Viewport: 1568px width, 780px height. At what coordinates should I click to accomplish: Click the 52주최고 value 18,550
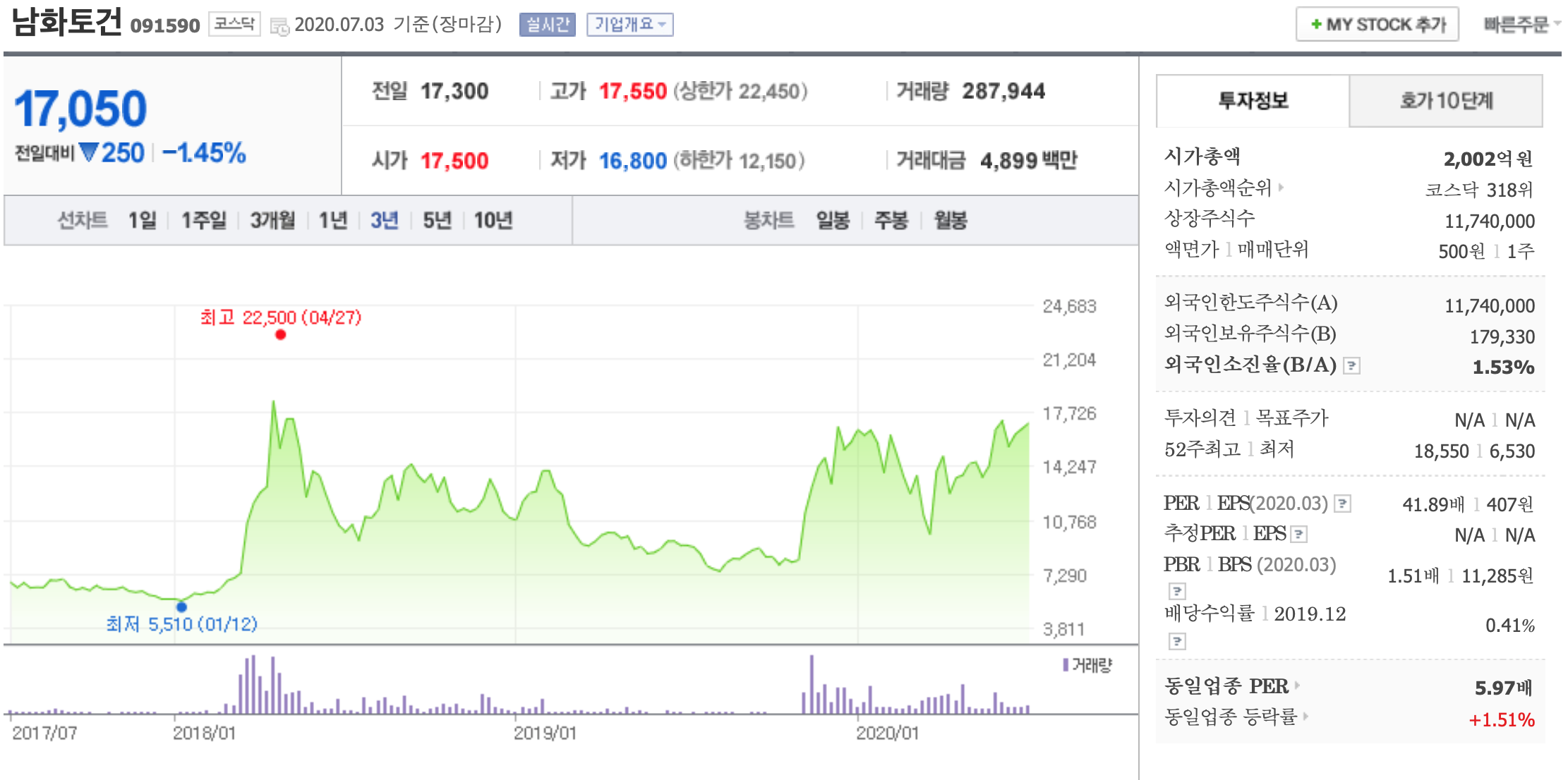tap(1442, 451)
